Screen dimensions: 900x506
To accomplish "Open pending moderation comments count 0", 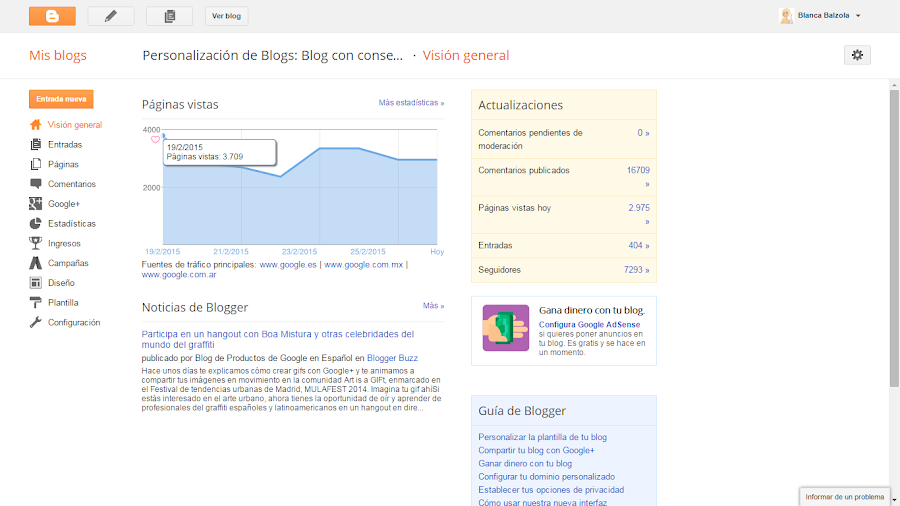I will [643, 133].
